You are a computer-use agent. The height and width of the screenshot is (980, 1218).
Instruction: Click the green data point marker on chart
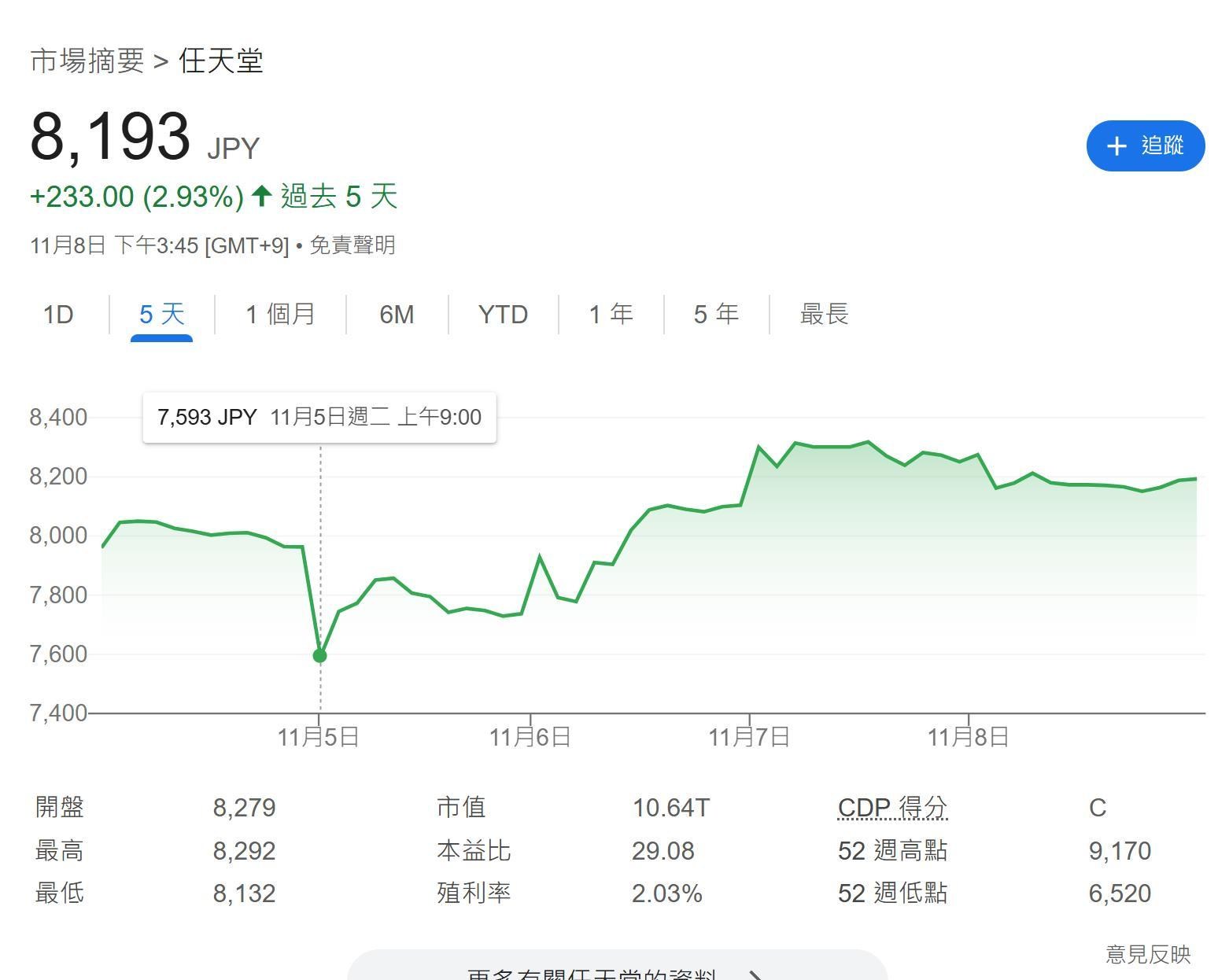pyautogui.click(x=319, y=655)
